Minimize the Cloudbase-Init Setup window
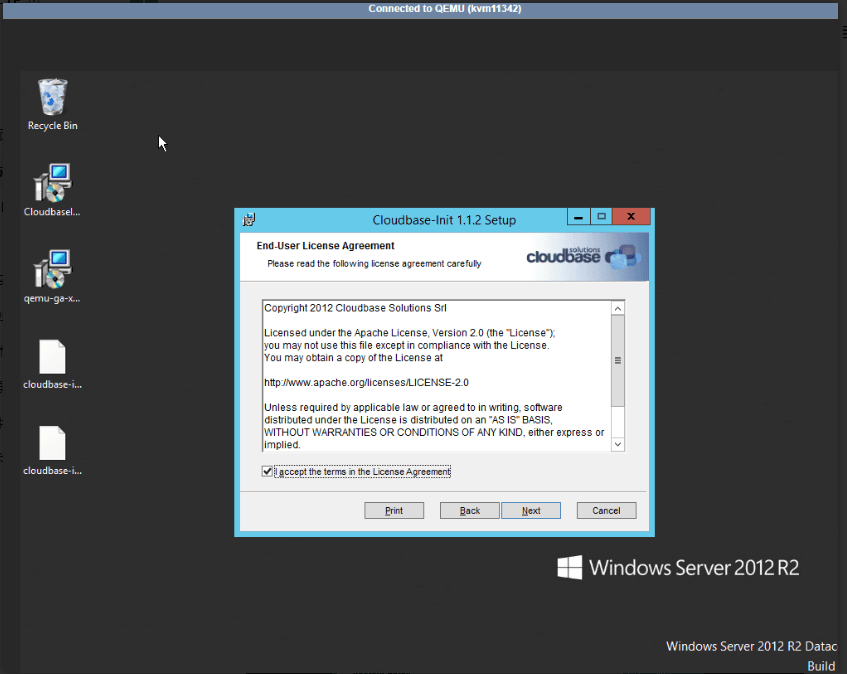 (578, 217)
